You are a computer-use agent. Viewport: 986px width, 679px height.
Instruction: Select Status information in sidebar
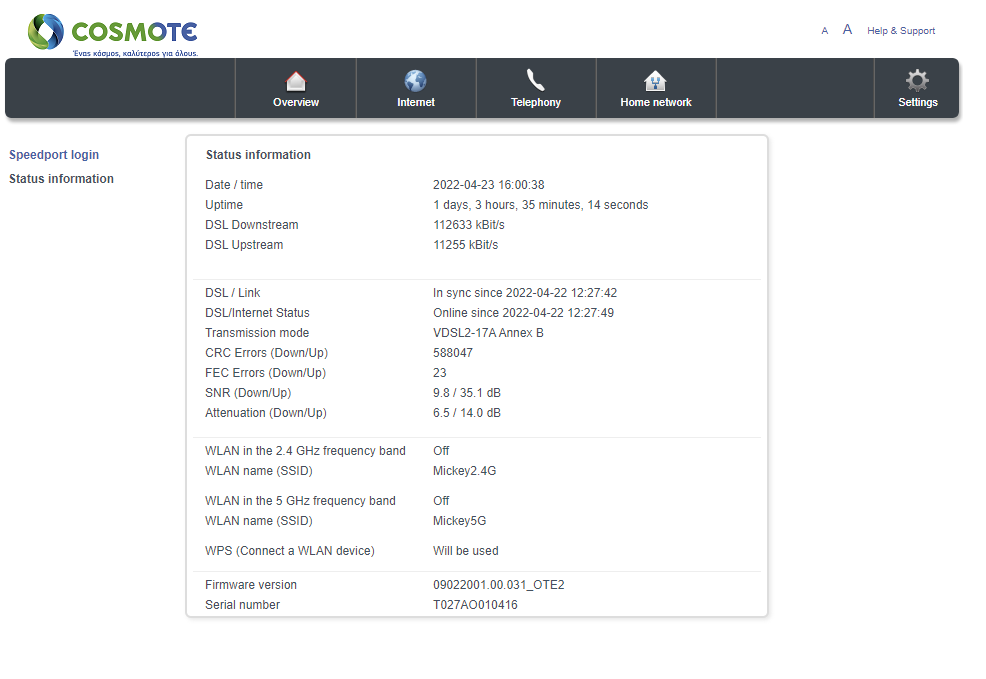pyautogui.click(x=62, y=179)
